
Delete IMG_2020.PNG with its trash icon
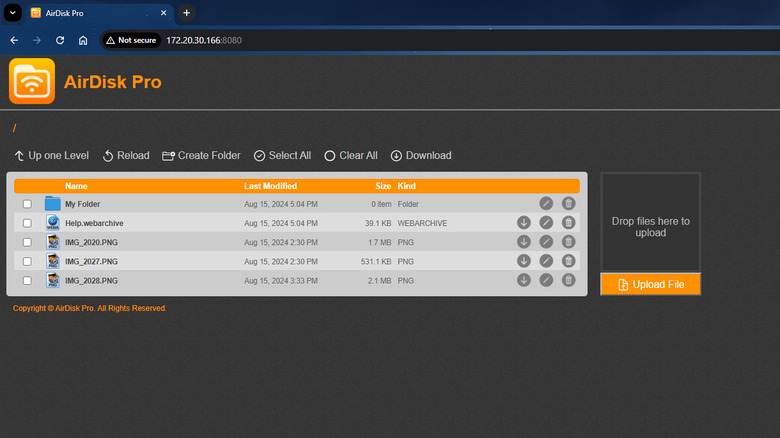(569, 242)
